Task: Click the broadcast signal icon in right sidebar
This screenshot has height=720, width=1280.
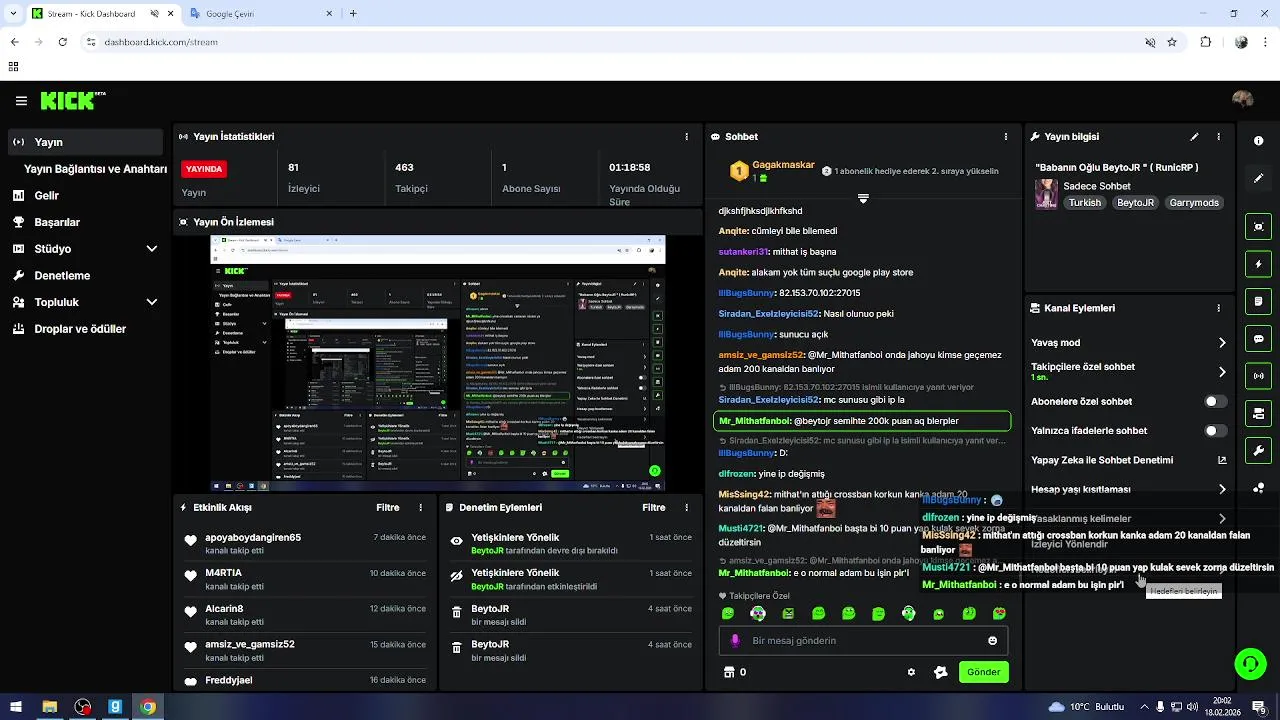Action: pos(1258,376)
